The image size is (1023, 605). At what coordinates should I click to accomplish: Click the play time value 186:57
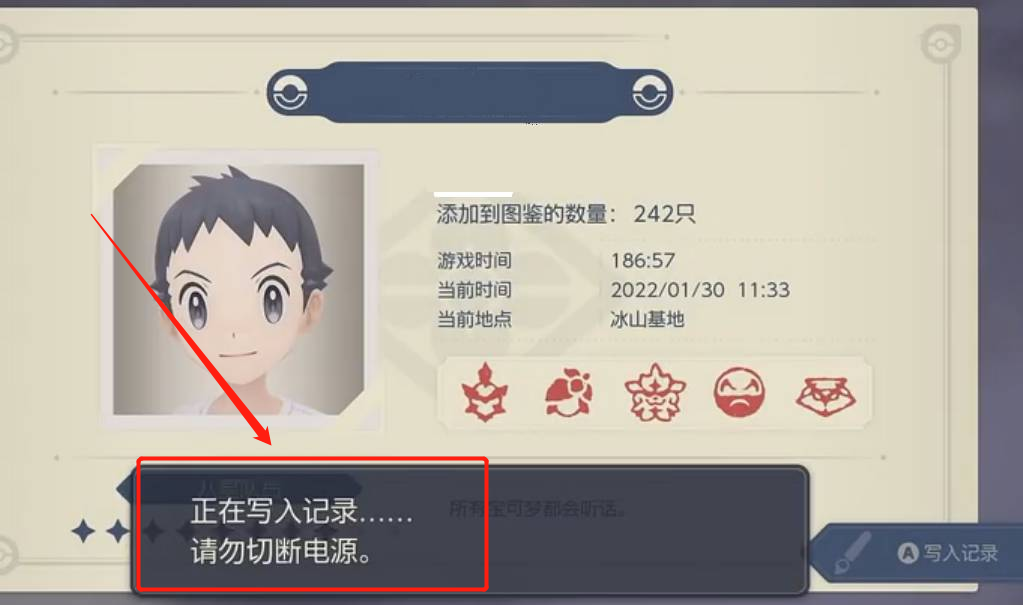643,260
